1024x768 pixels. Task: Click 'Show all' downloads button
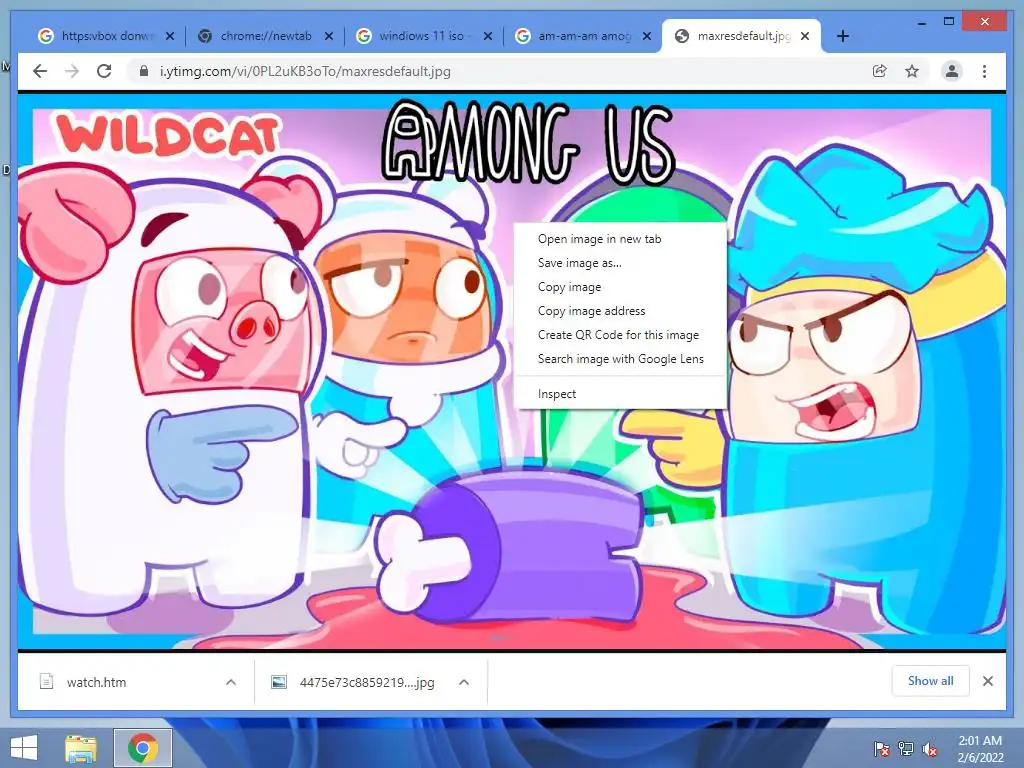tap(931, 681)
